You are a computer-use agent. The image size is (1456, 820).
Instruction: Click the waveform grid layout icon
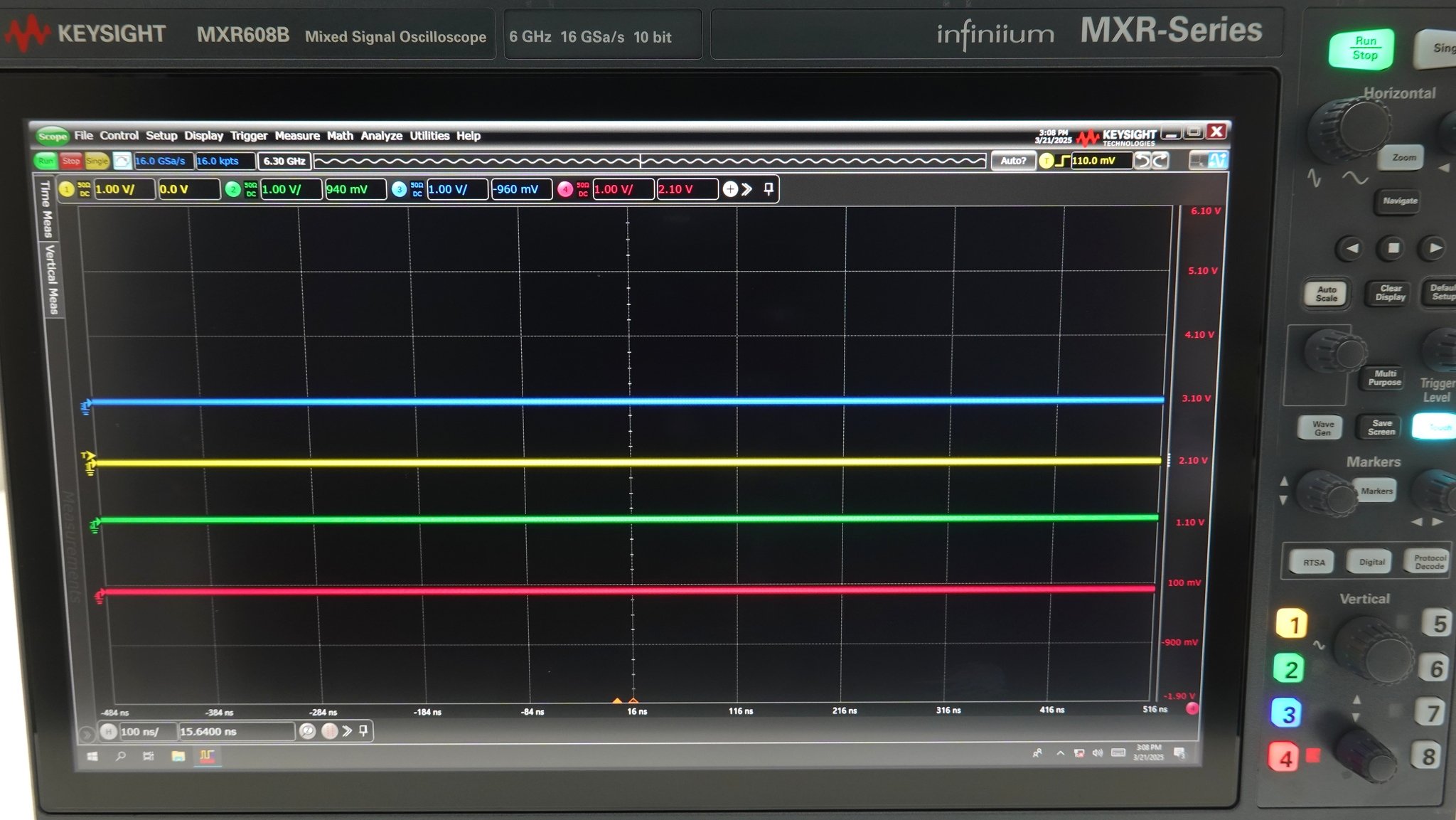(1199, 161)
